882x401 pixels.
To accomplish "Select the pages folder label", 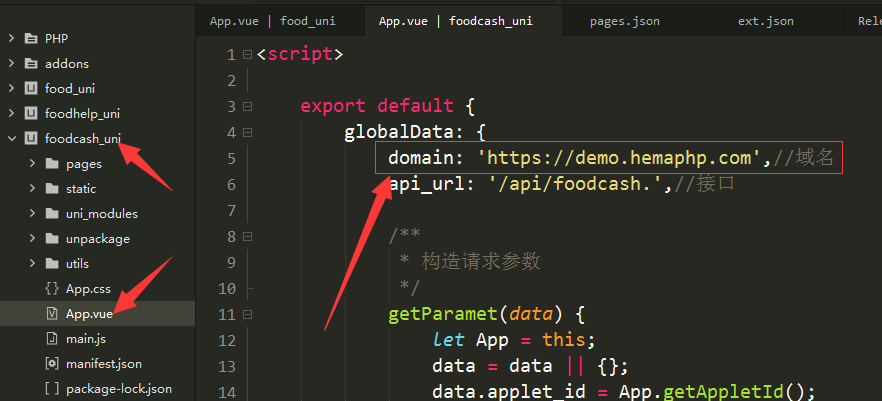I will (84, 164).
